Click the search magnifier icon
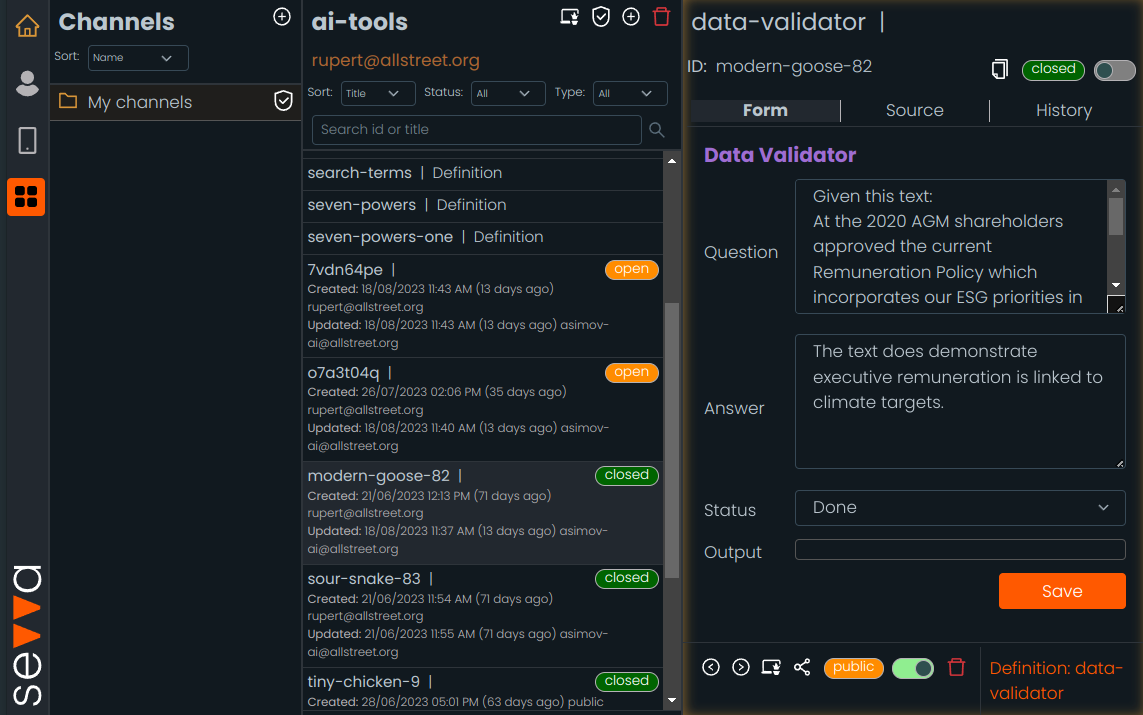 [657, 130]
